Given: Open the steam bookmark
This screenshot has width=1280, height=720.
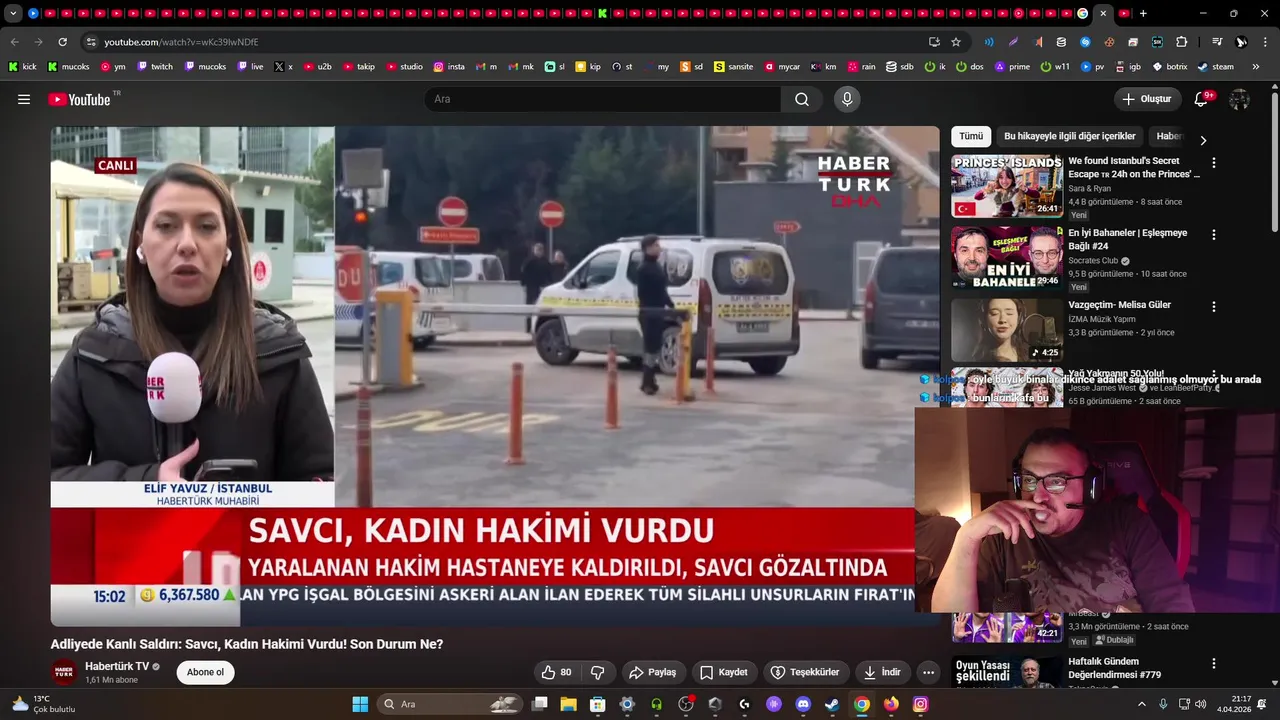Looking at the screenshot, I should (1215, 67).
